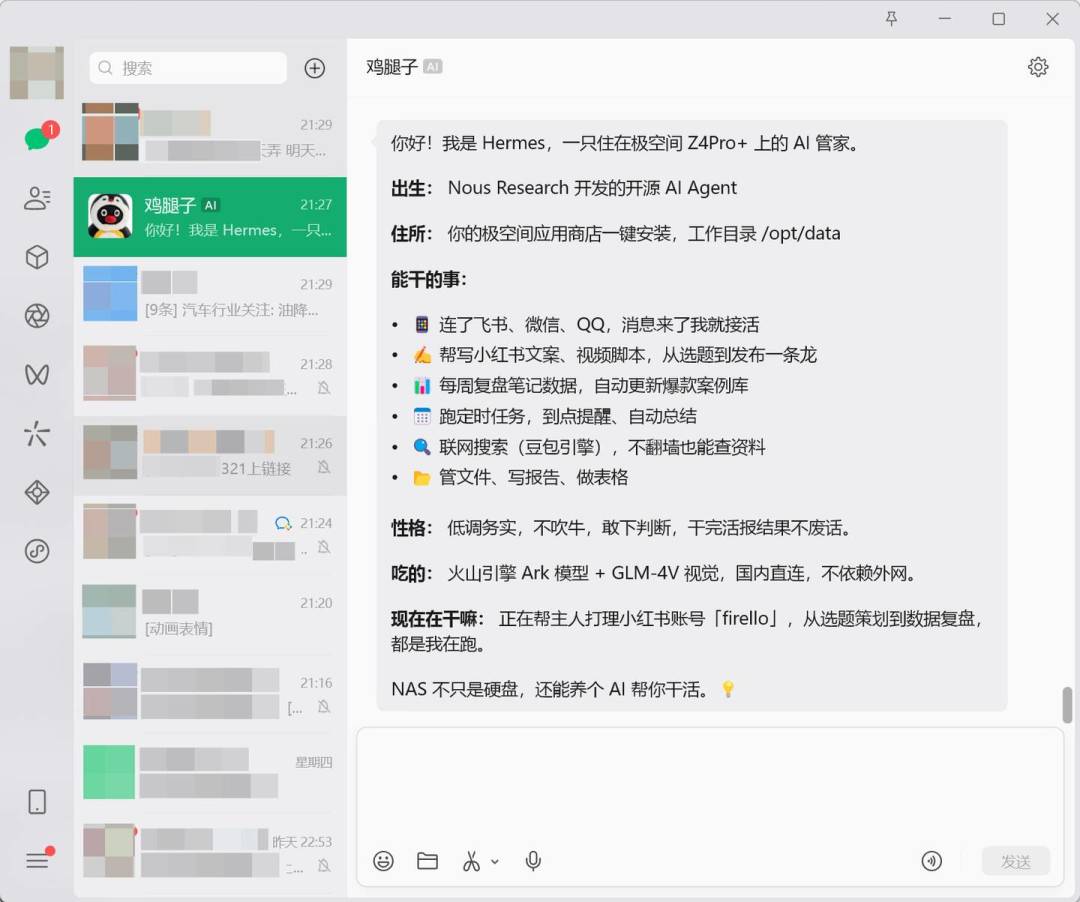Click the 鸡腿子 penguin avatar
This screenshot has height=902, width=1080.
point(110,216)
